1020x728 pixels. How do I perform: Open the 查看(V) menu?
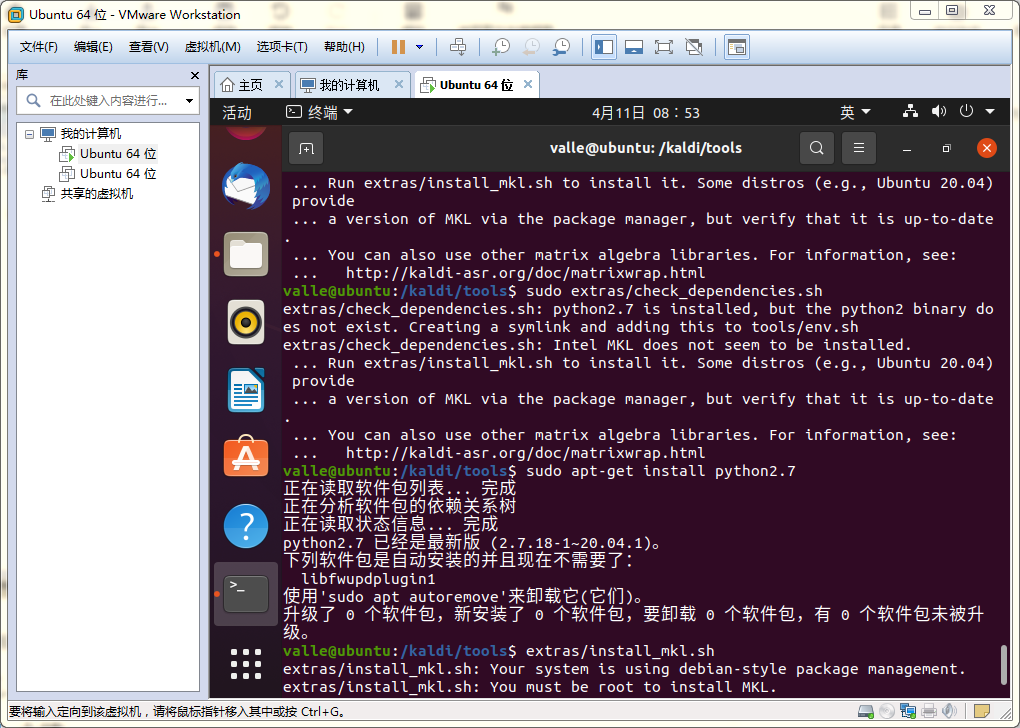coord(148,47)
